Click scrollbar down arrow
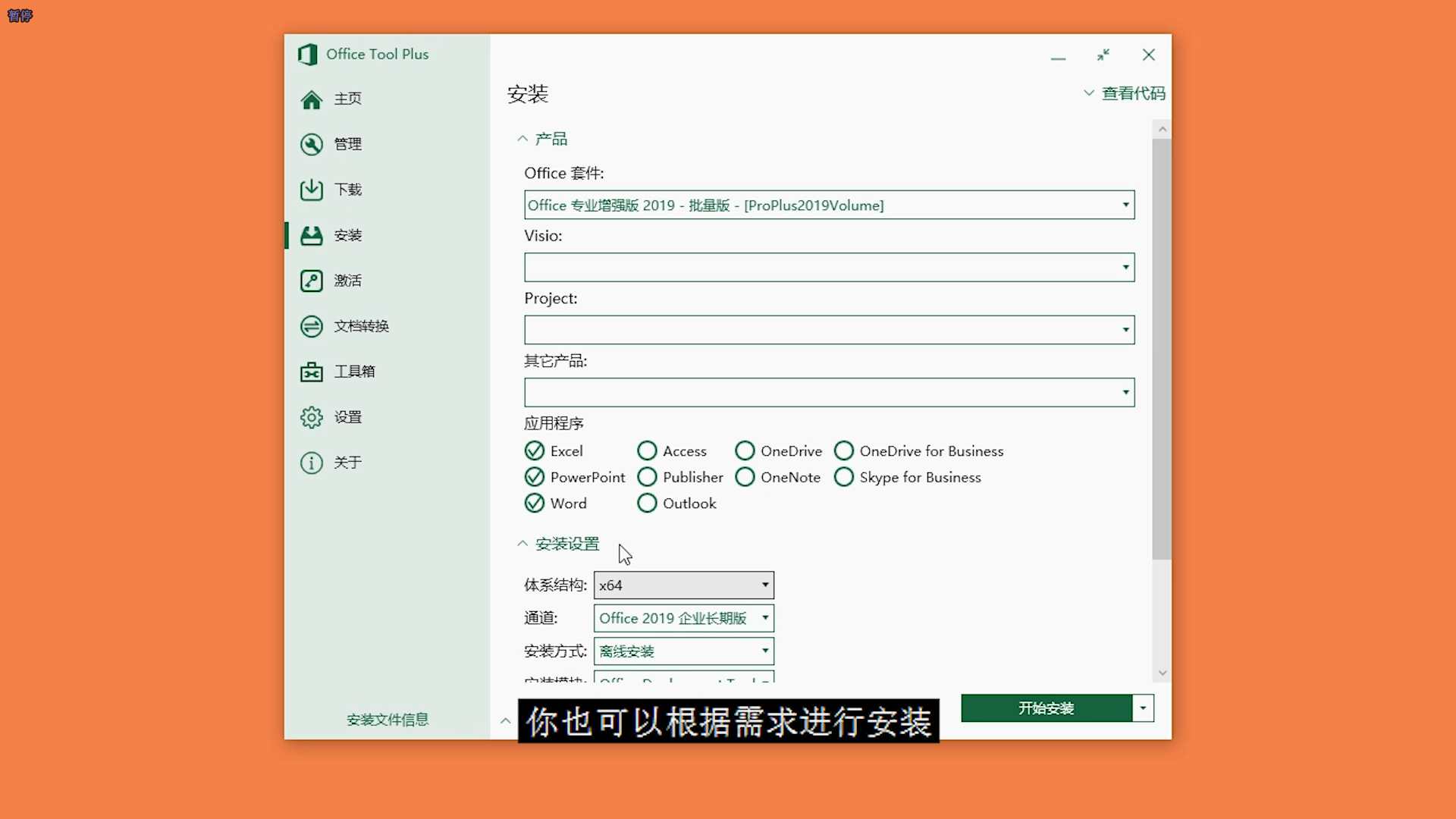The height and width of the screenshot is (819, 1456). 1162,673
